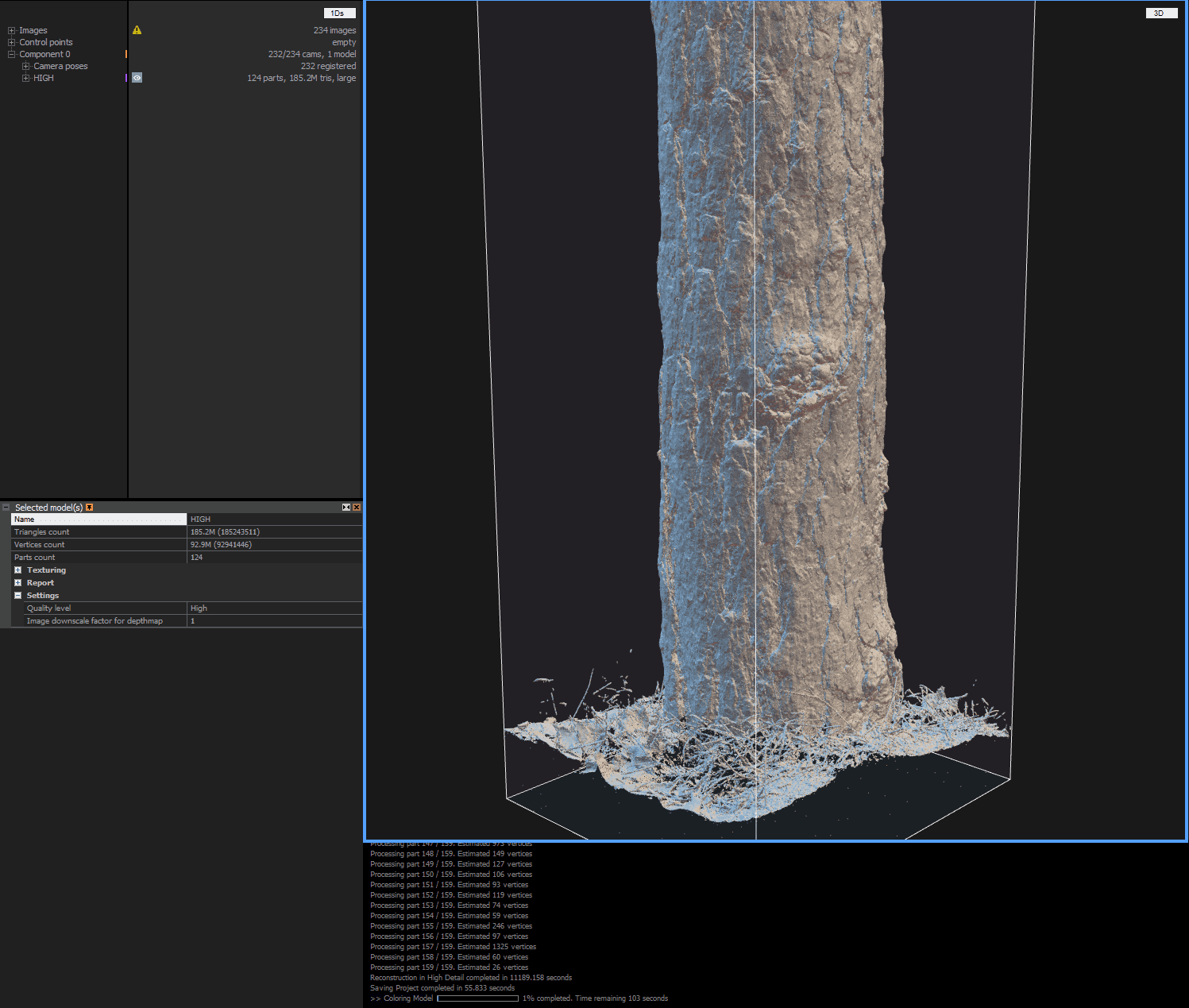Click the Coloring Model progress bar
1189x1008 pixels.
click(477, 998)
